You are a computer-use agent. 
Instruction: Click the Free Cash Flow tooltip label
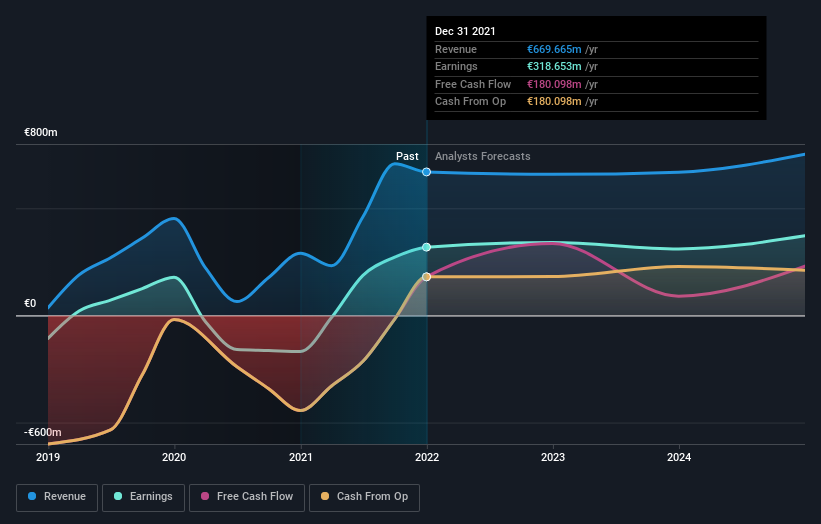[x=473, y=84]
